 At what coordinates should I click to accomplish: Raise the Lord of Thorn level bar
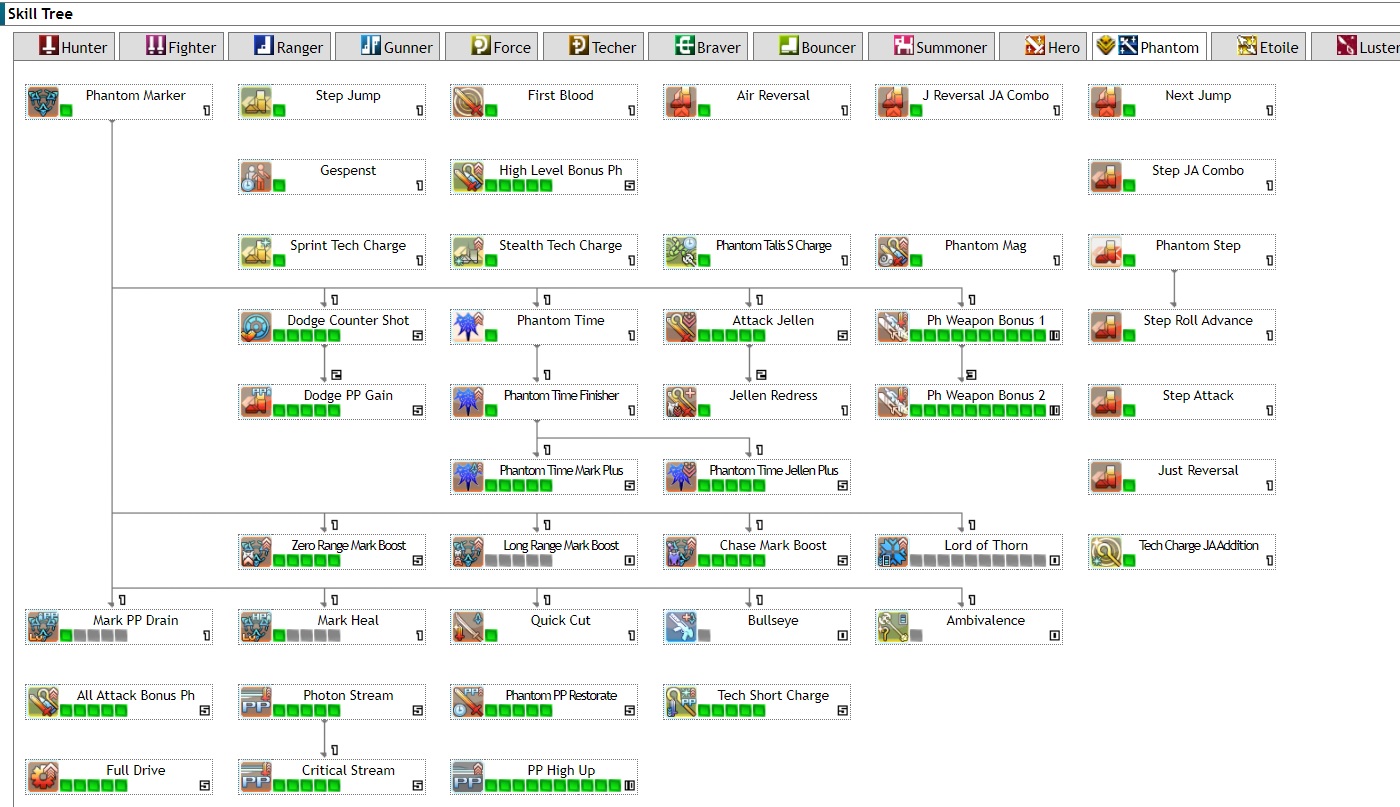pos(977,561)
